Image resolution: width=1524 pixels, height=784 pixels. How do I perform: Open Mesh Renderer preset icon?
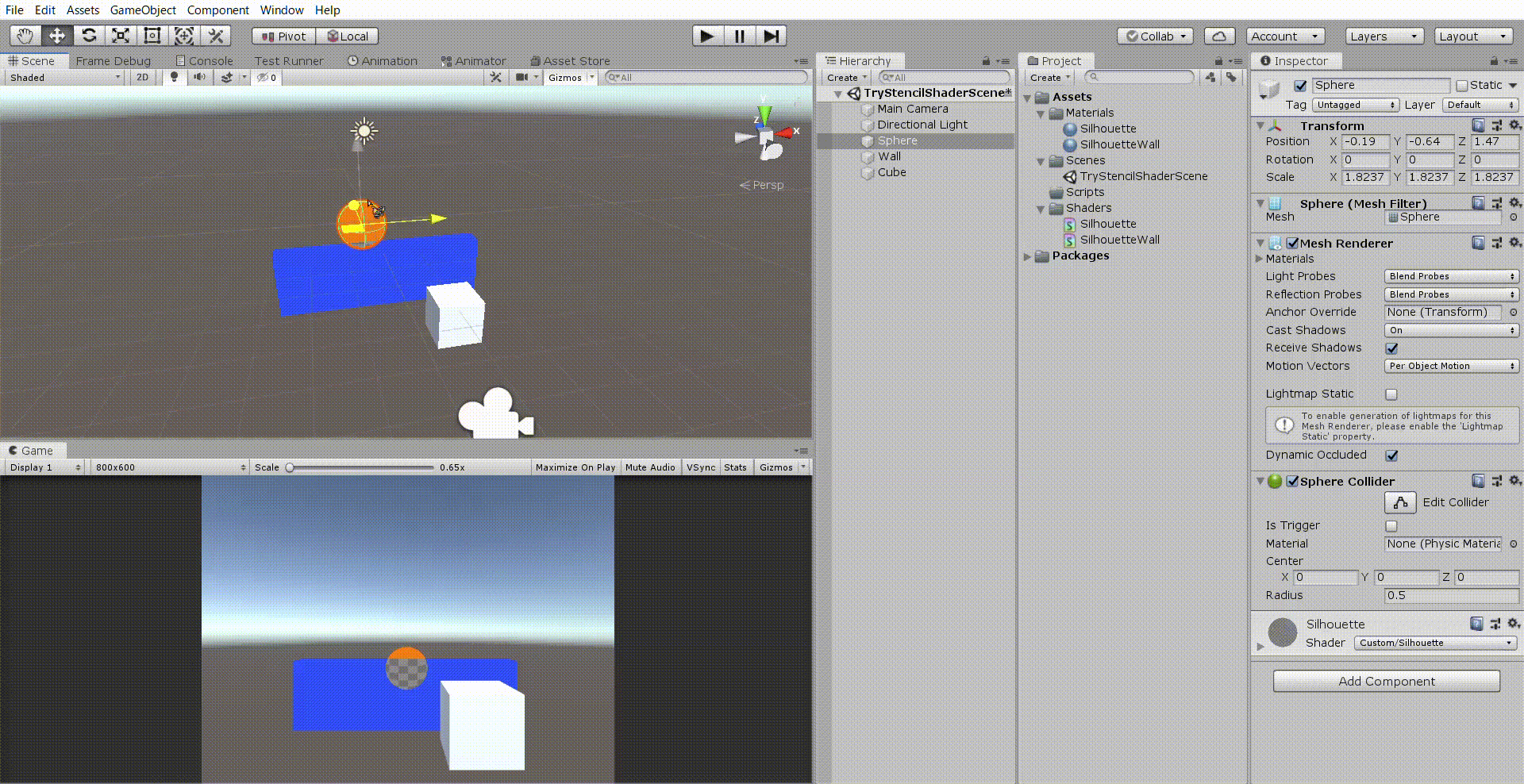tap(1496, 243)
